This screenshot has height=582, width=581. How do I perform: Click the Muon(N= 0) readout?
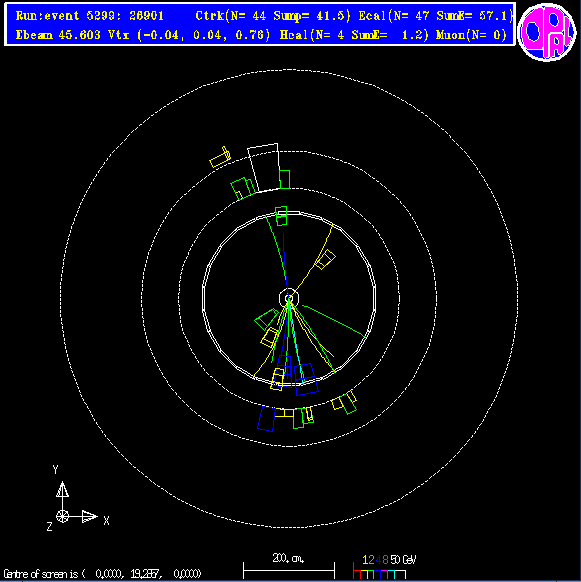[x=471, y=35]
